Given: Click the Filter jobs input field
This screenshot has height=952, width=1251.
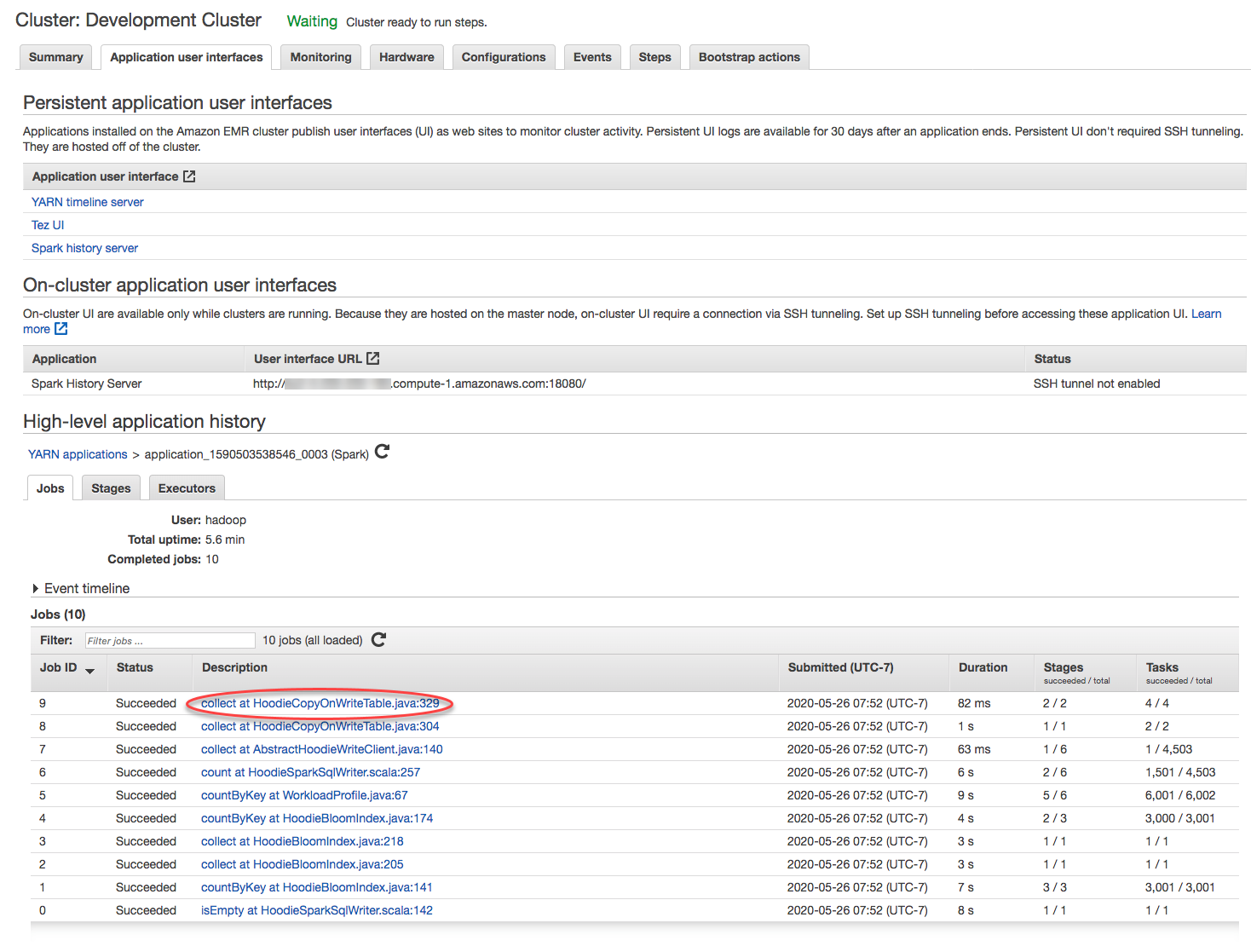Looking at the screenshot, I should [x=170, y=641].
